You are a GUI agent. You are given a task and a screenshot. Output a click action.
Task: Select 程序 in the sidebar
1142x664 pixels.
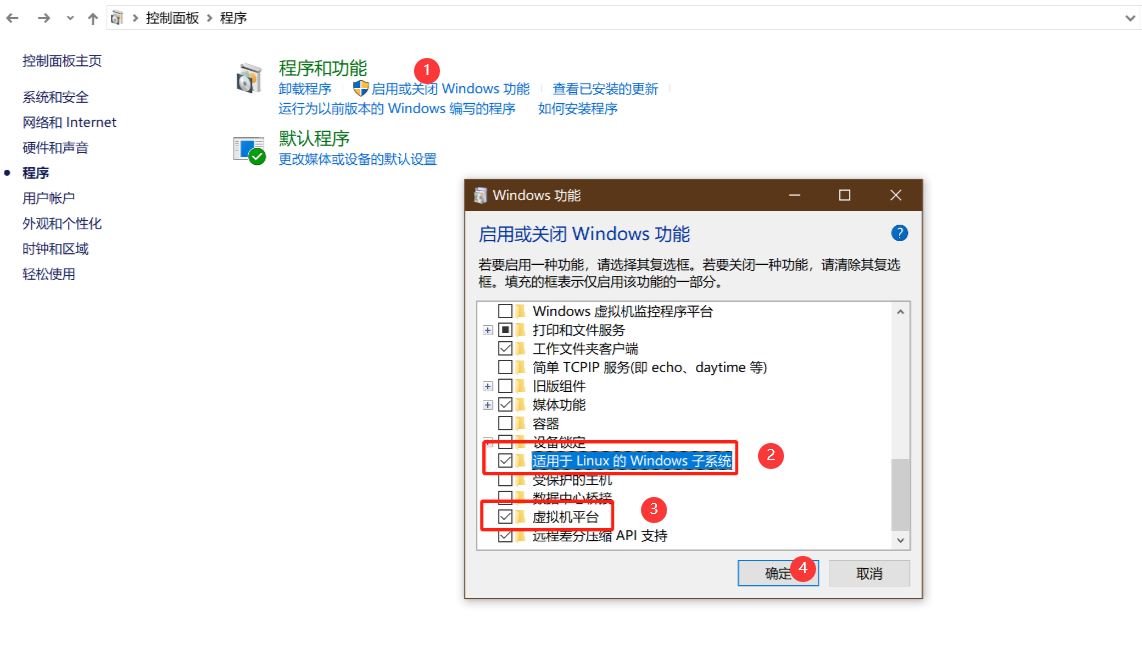tap(36, 173)
